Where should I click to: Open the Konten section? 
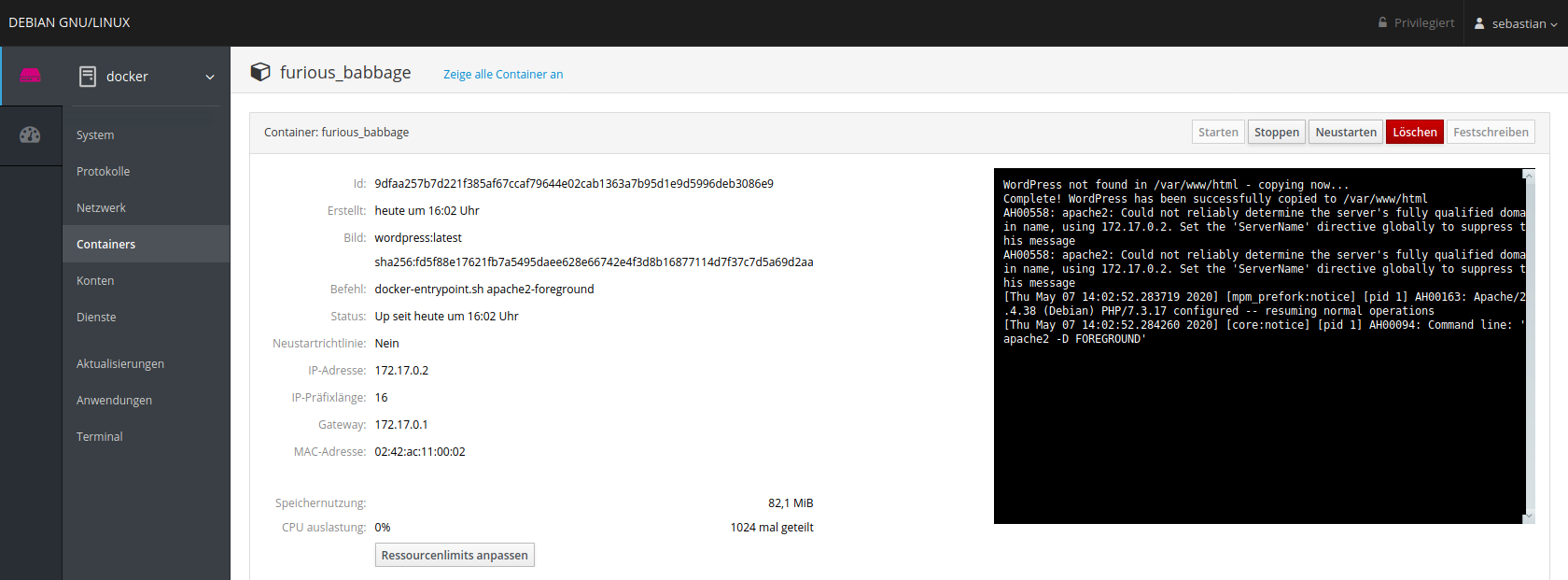pos(146,280)
